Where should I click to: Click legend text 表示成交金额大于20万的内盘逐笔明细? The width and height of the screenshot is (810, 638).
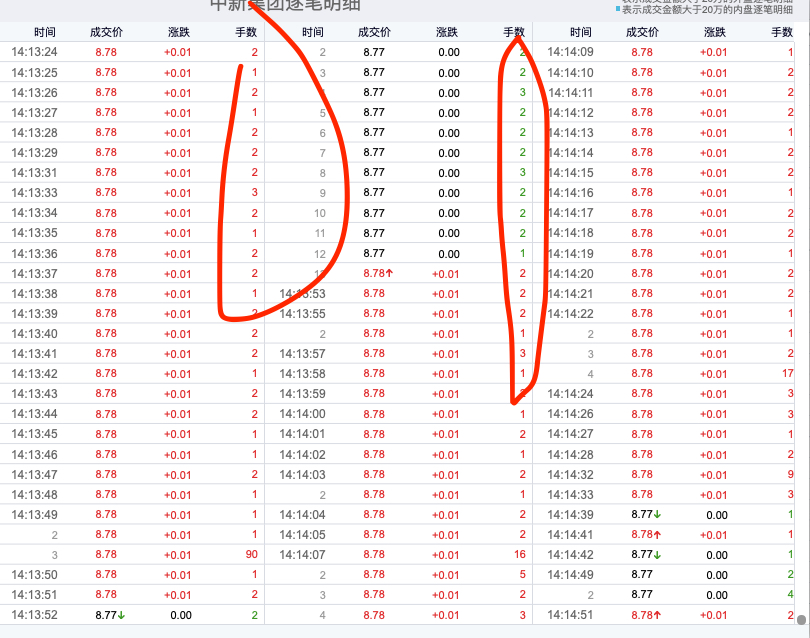pyautogui.click(x=707, y=9)
